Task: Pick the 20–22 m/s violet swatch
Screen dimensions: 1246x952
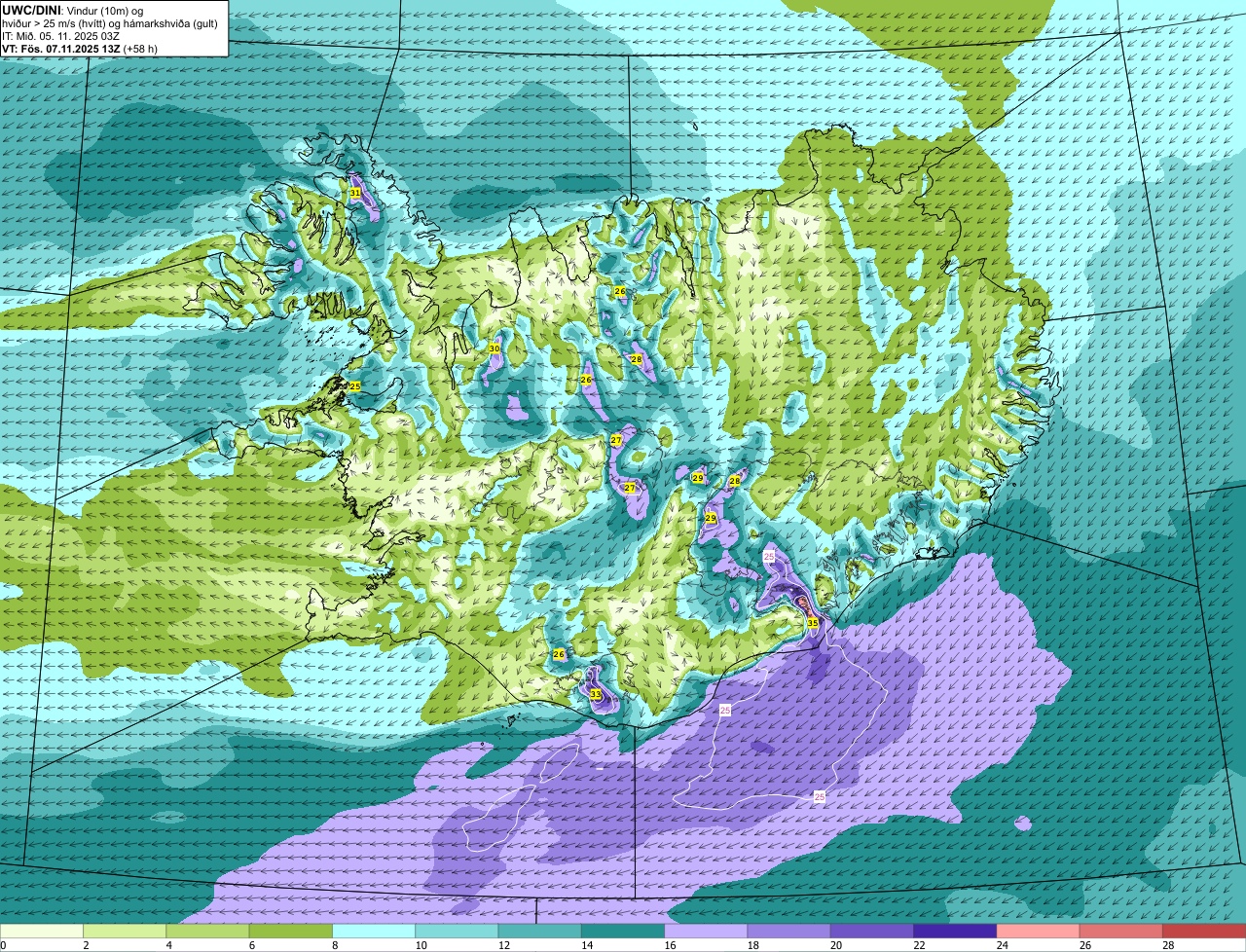Action: click(872, 932)
